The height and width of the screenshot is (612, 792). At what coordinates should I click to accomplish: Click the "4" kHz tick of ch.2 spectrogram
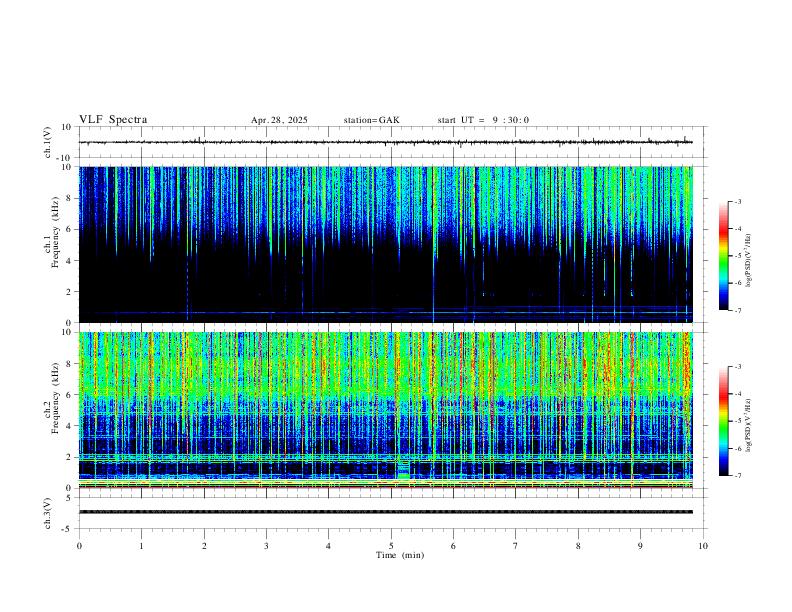tap(70, 426)
